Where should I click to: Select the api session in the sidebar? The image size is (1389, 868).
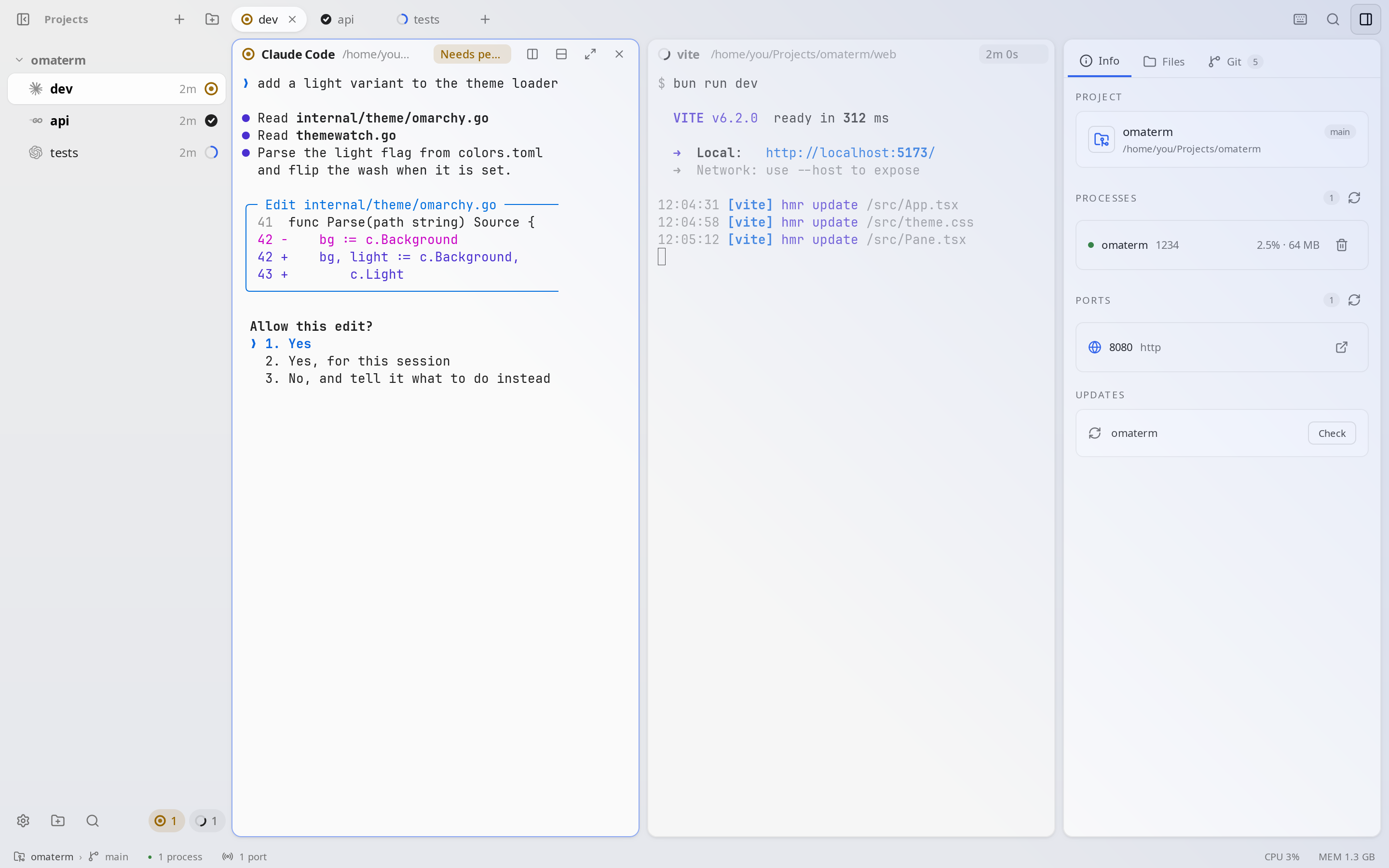pos(117,121)
